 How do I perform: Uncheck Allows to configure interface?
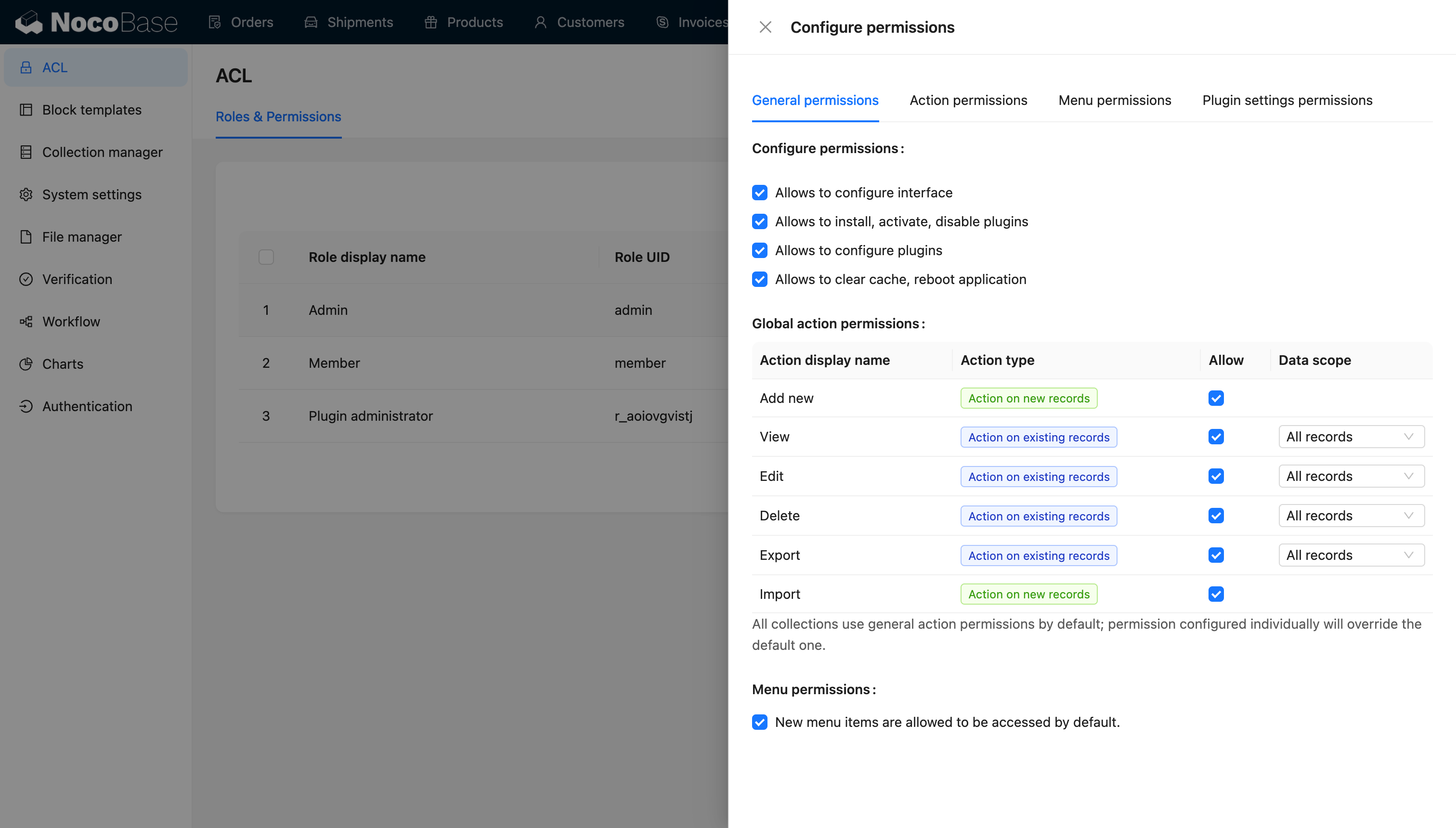coord(759,193)
